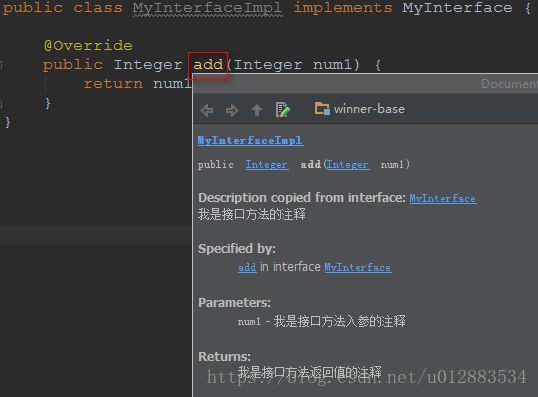Click the 'implements' keyword
This screenshot has height=397, width=538.
click(343, 8)
